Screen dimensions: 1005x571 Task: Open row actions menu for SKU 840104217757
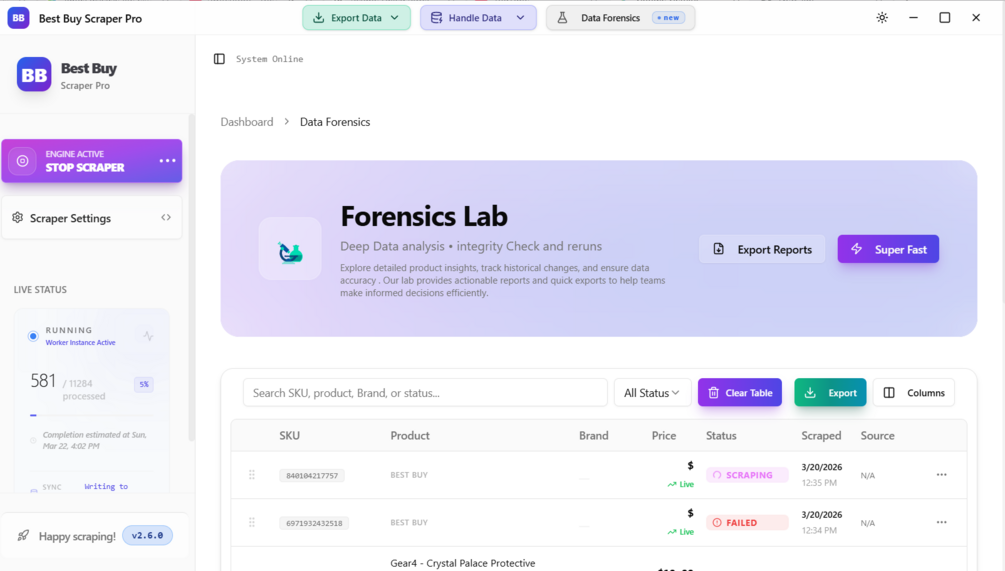pyautogui.click(x=942, y=475)
